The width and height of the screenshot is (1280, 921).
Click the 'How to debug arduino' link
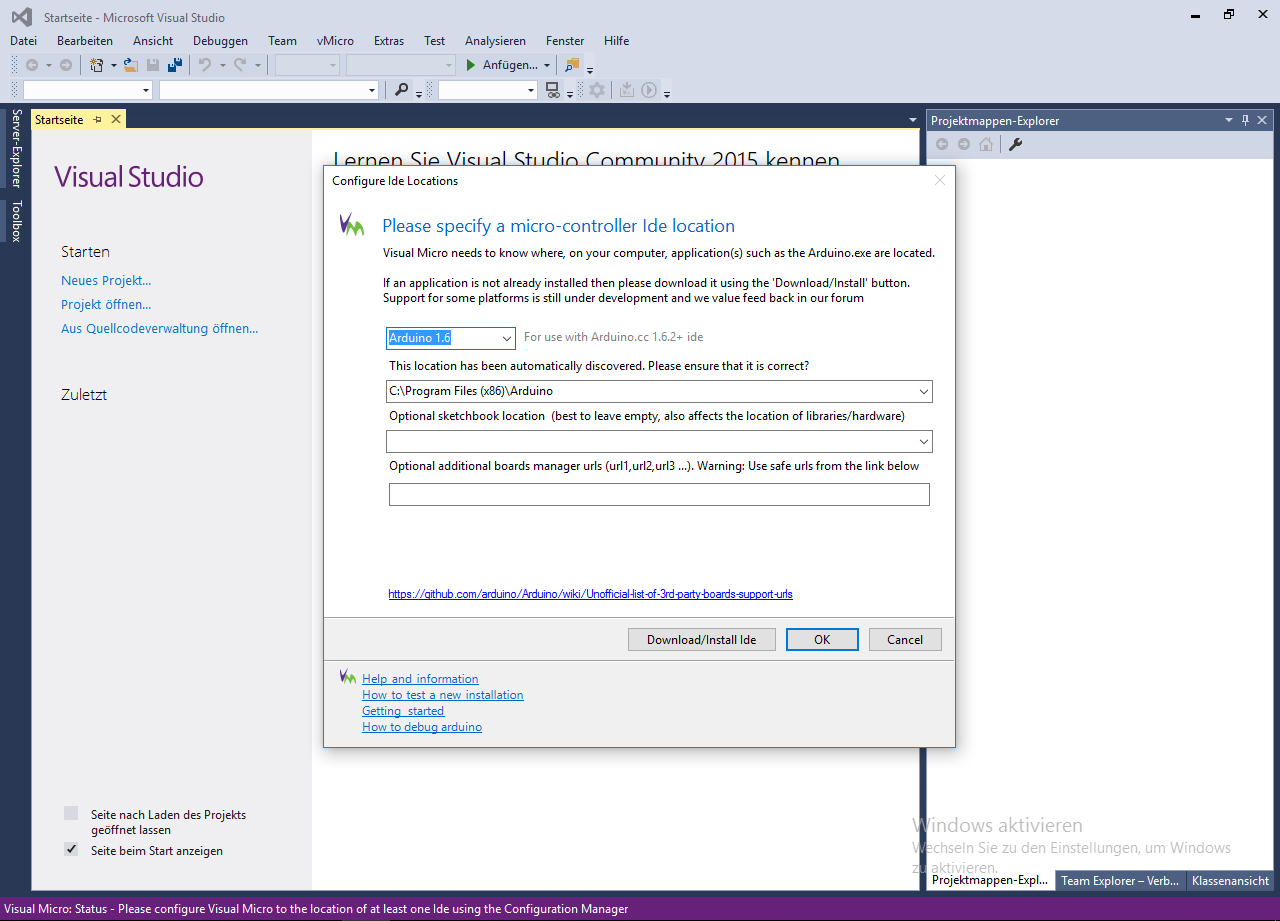tap(422, 727)
